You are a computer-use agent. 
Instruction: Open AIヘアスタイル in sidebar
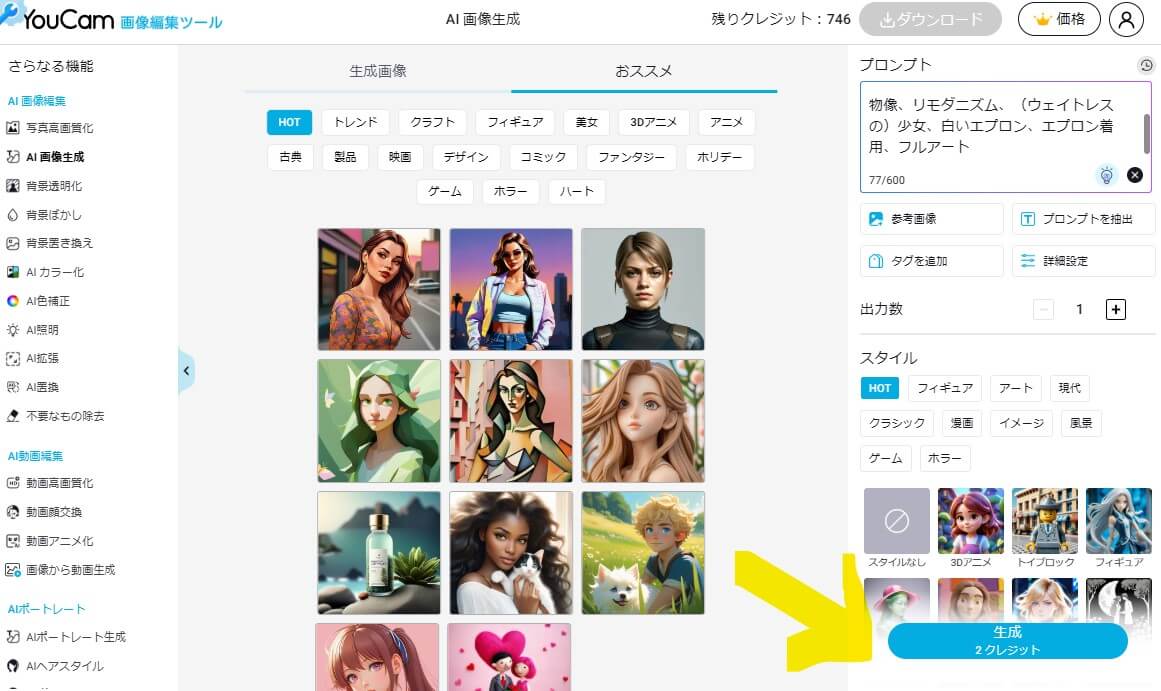coord(56,666)
